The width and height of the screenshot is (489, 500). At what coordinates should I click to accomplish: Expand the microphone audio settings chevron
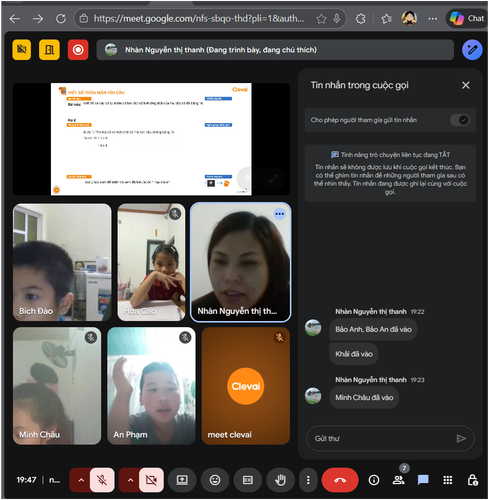click(x=81, y=480)
